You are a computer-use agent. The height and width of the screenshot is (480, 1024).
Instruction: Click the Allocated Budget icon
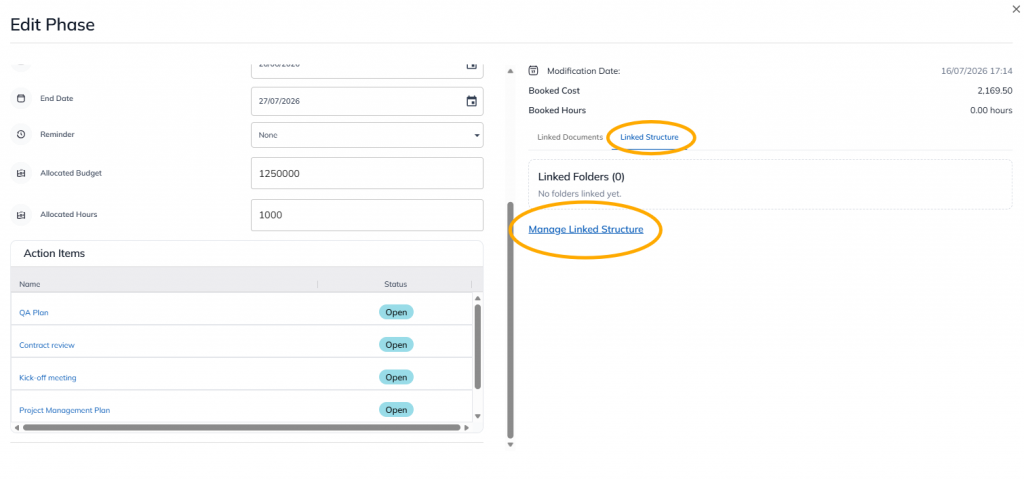(x=21, y=174)
